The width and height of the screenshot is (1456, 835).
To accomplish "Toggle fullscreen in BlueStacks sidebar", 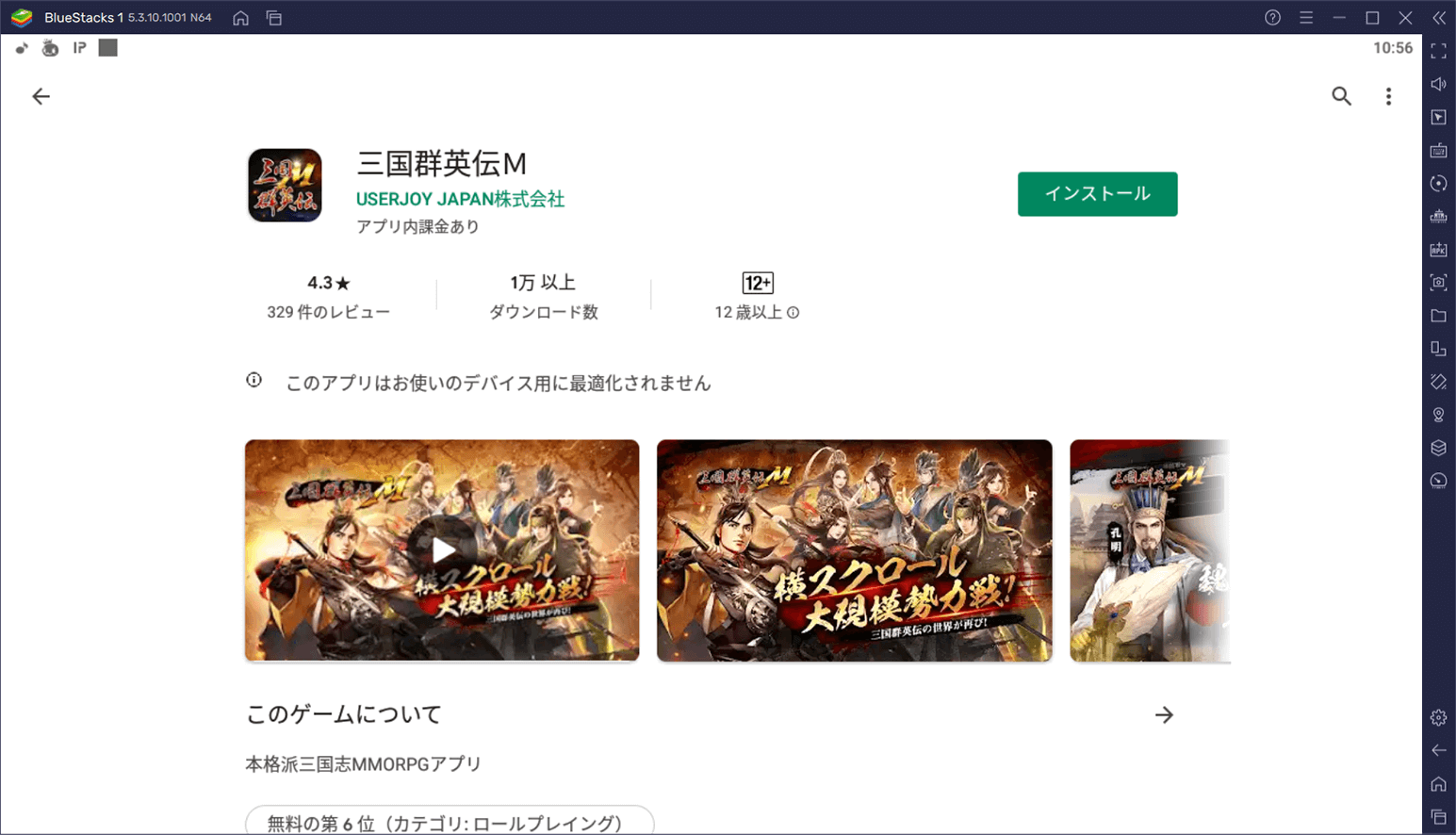I will (x=1438, y=51).
